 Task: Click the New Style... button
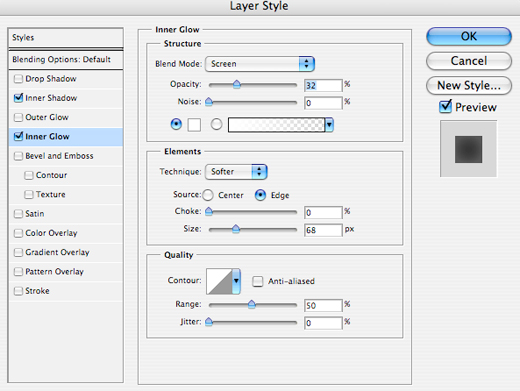point(469,86)
